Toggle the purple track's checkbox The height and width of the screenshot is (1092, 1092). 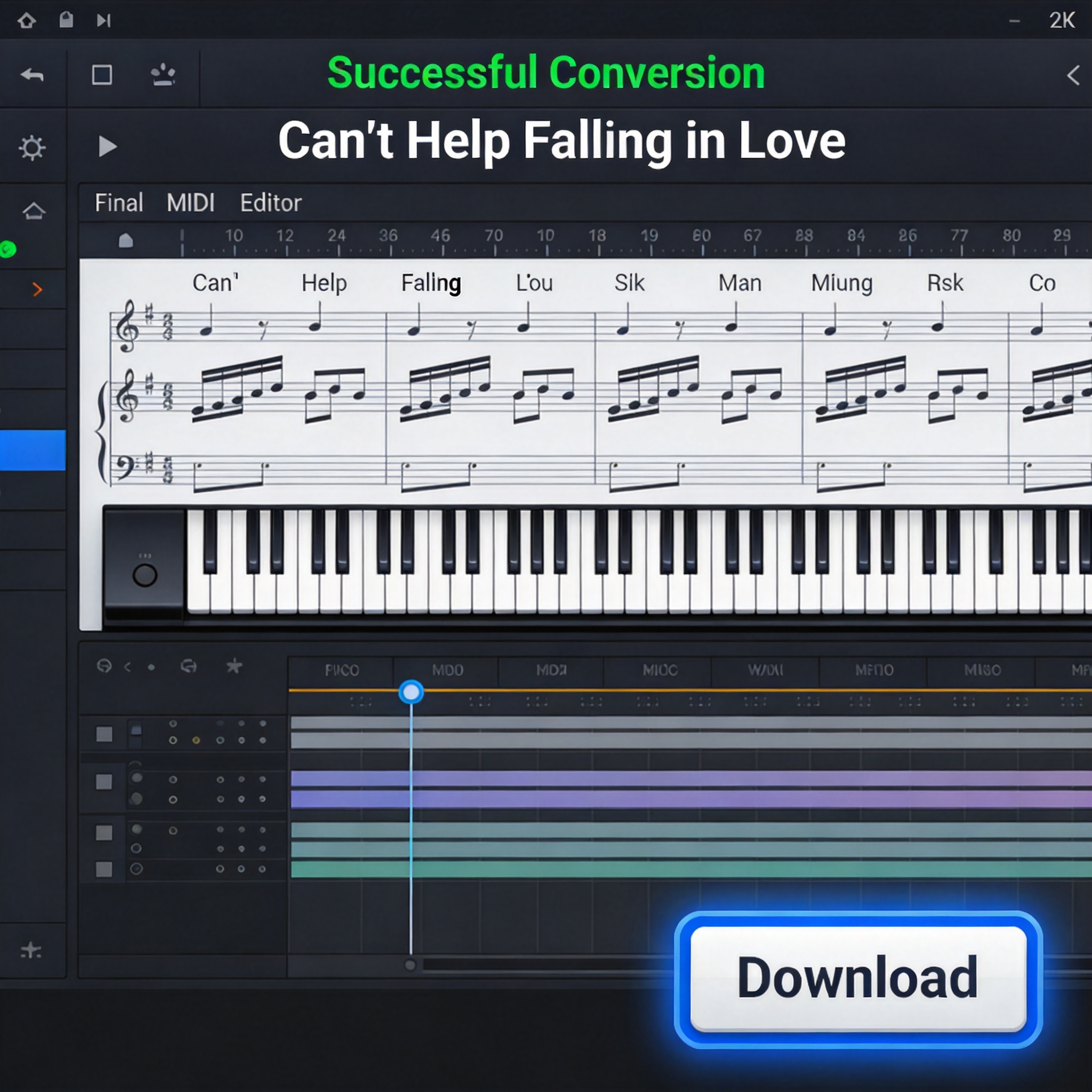(104, 782)
